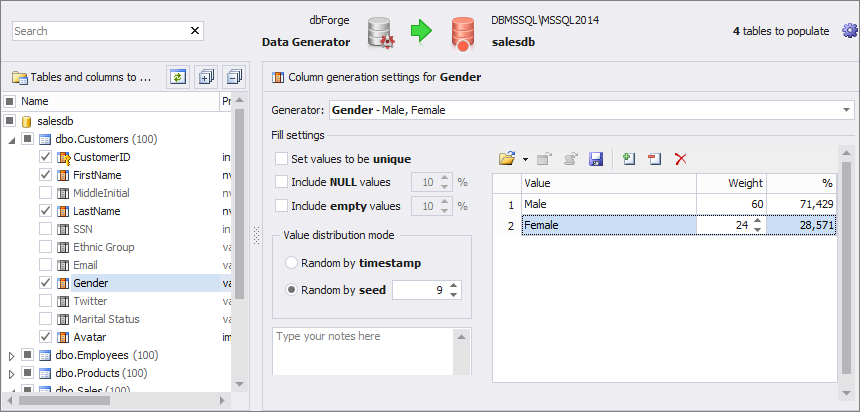Toggle the dbo.Employees table checkbox
Screen dimensions: 860x412
pos(27,355)
